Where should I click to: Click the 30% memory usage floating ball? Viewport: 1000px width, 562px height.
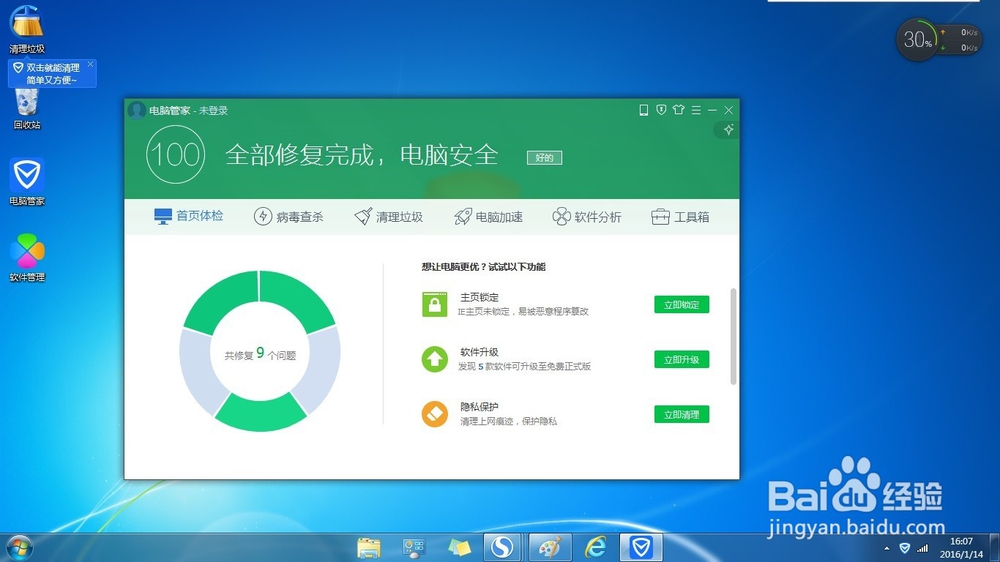918,40
